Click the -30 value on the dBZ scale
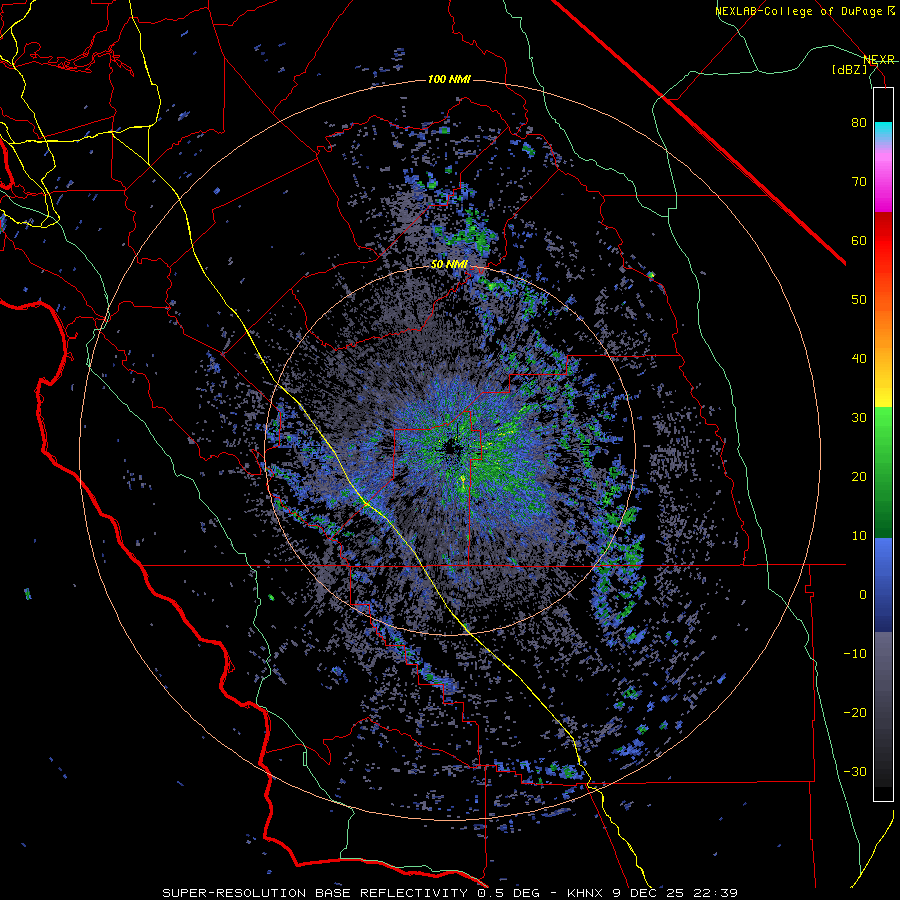This screenshot has height=900, width=900. point(855,771)
